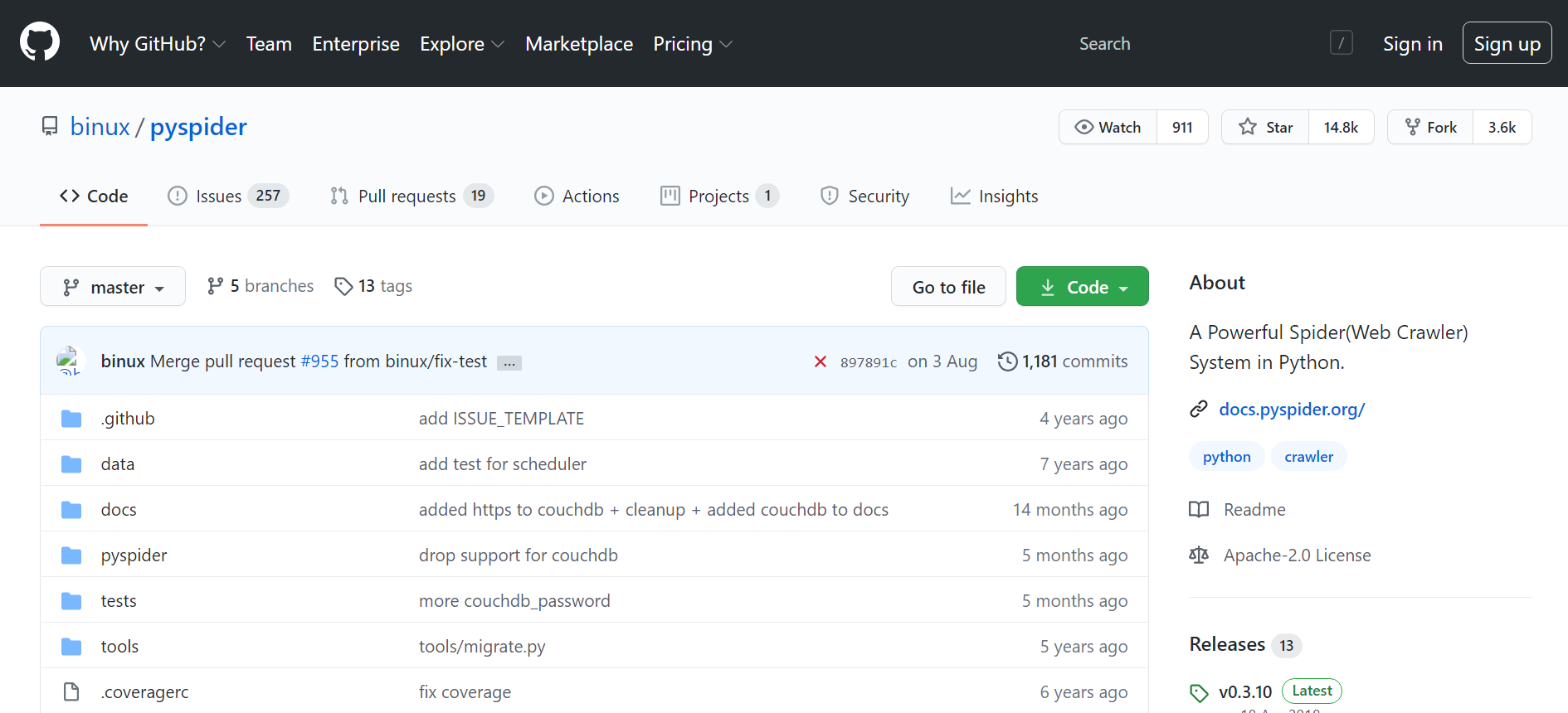Viewport: 1568px width, 713px height.
Task: Go to Marketplace
Action: [x=579, y=43]
